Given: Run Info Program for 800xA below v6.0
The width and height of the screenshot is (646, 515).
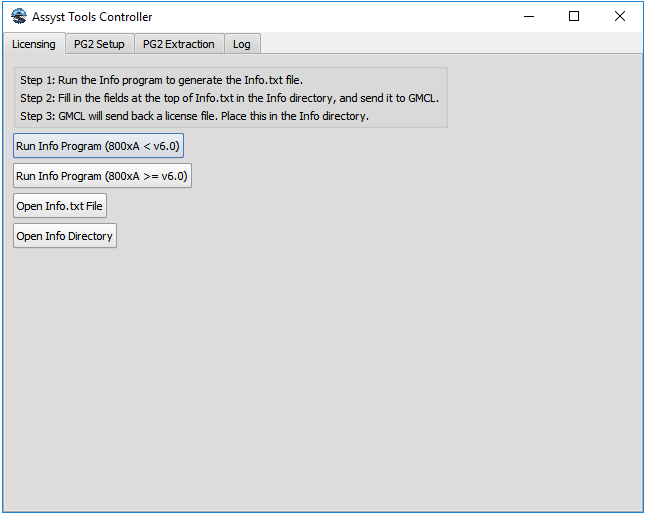Looking at the screenshot, I should 98,146.
